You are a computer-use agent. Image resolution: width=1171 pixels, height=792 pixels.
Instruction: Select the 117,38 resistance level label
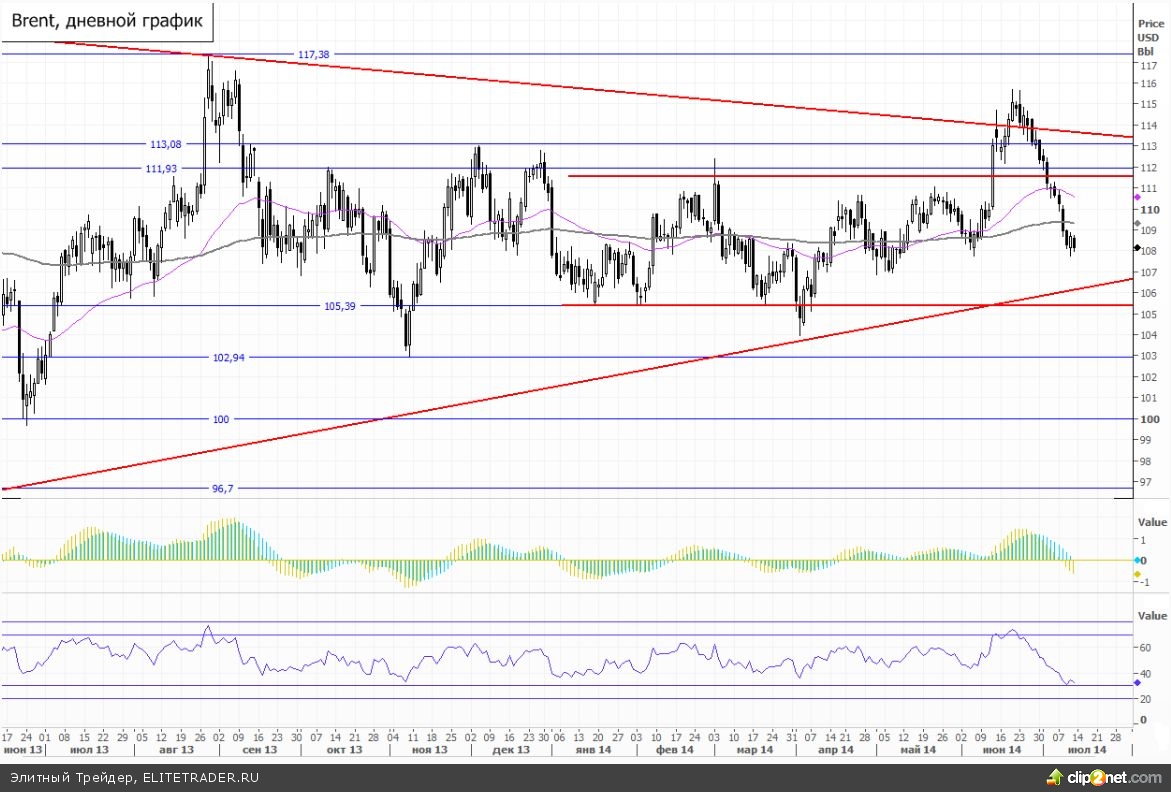(x=312, y=54)
